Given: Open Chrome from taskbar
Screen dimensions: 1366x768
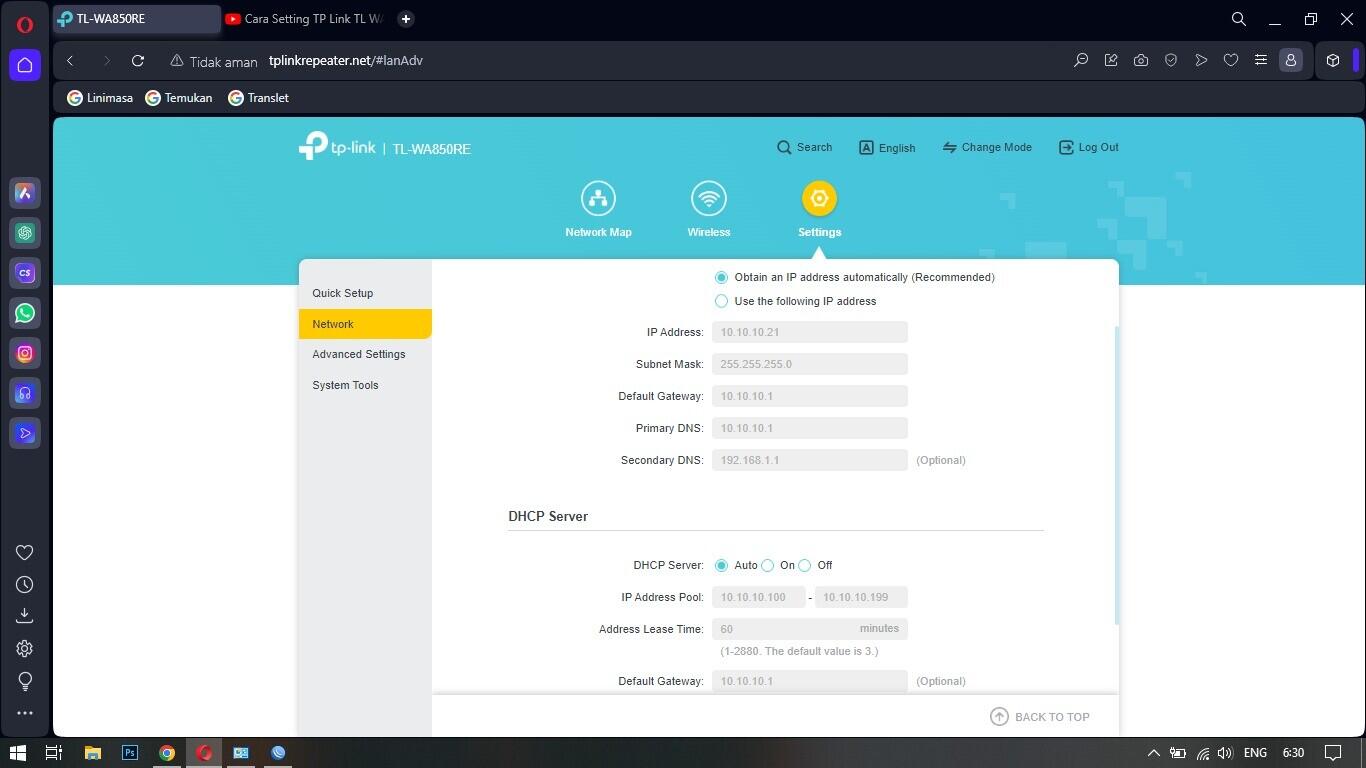Looking at the screenshot, I should [167, 753].
